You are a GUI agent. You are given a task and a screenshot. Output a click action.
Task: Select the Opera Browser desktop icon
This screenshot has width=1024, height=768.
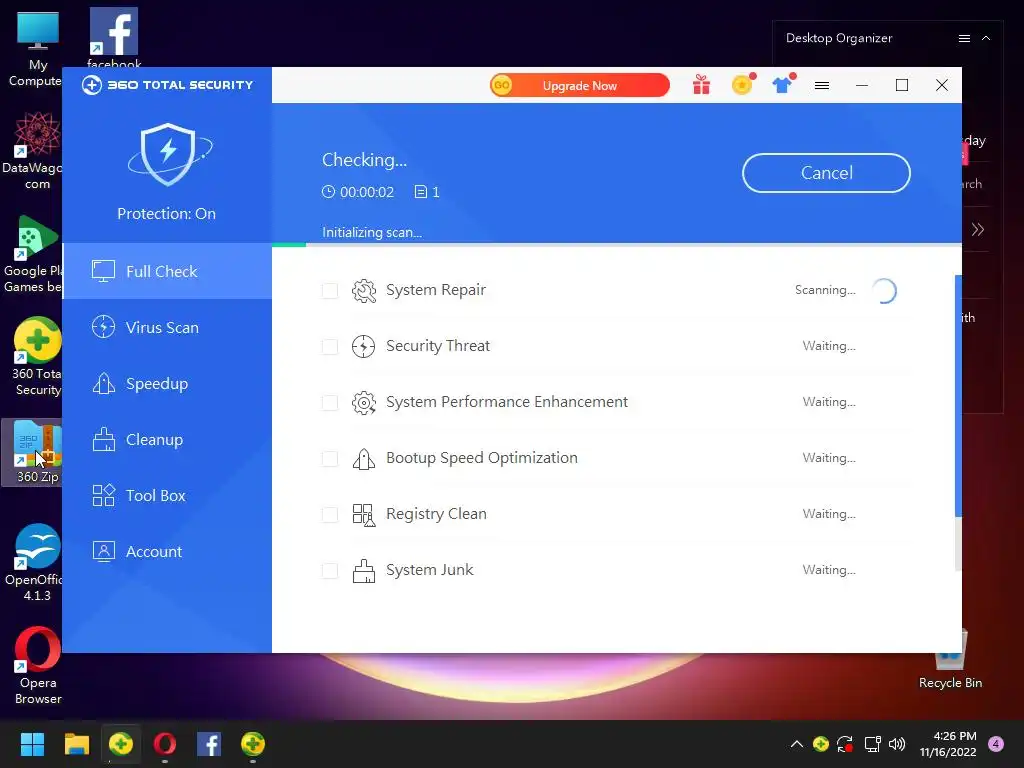pos(37,665)
